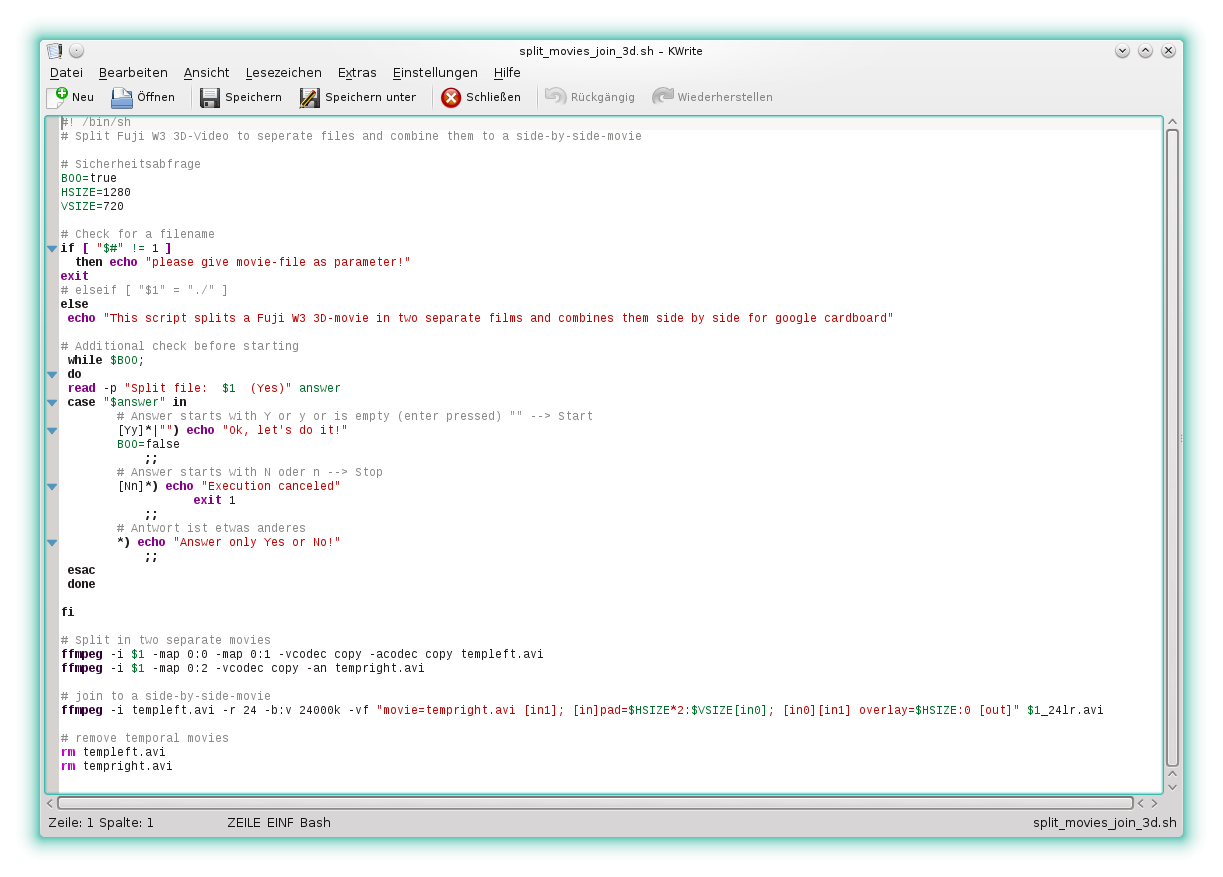This screenshot has height=877, width=1223.
Task: Click the '# join to a side-by-side-movie' comment
Action: click(x=166, y=696)
